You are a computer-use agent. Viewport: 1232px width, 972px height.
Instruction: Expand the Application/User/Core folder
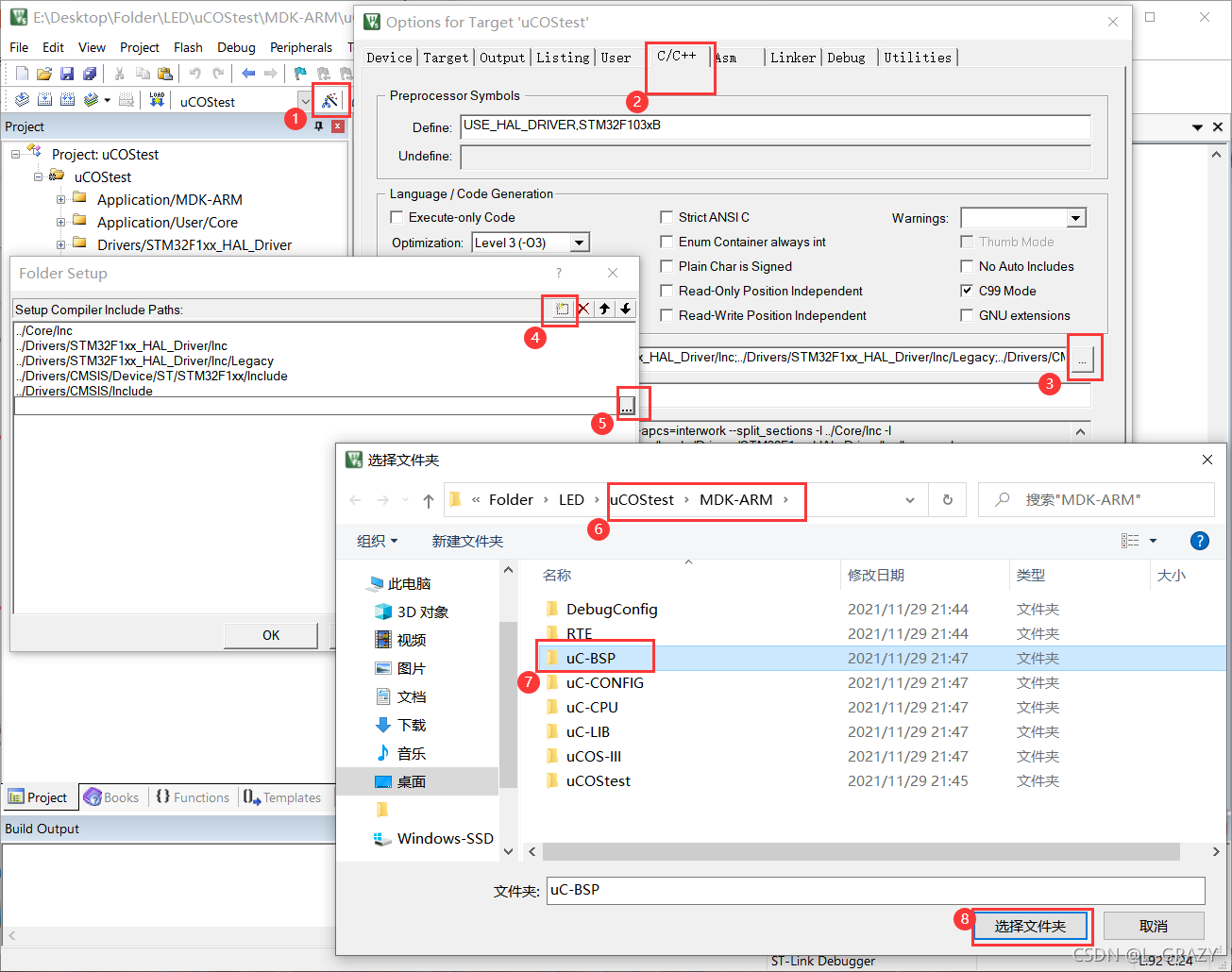point(61,222)
